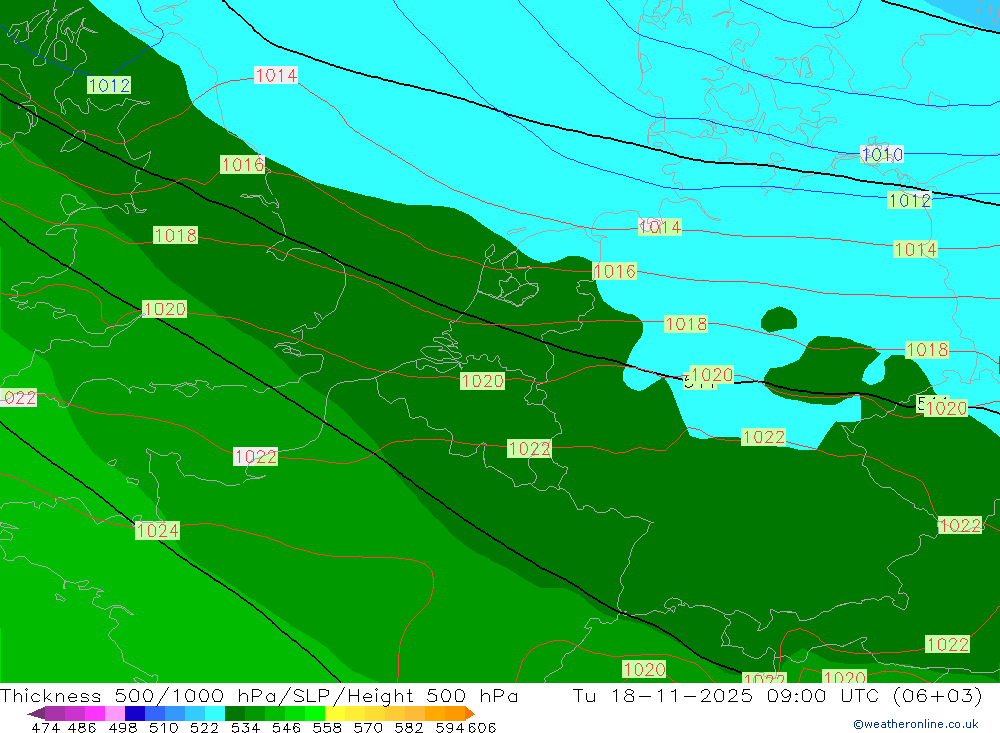Click the 474 legend value
1000x733 pixels.
(45, 727)
